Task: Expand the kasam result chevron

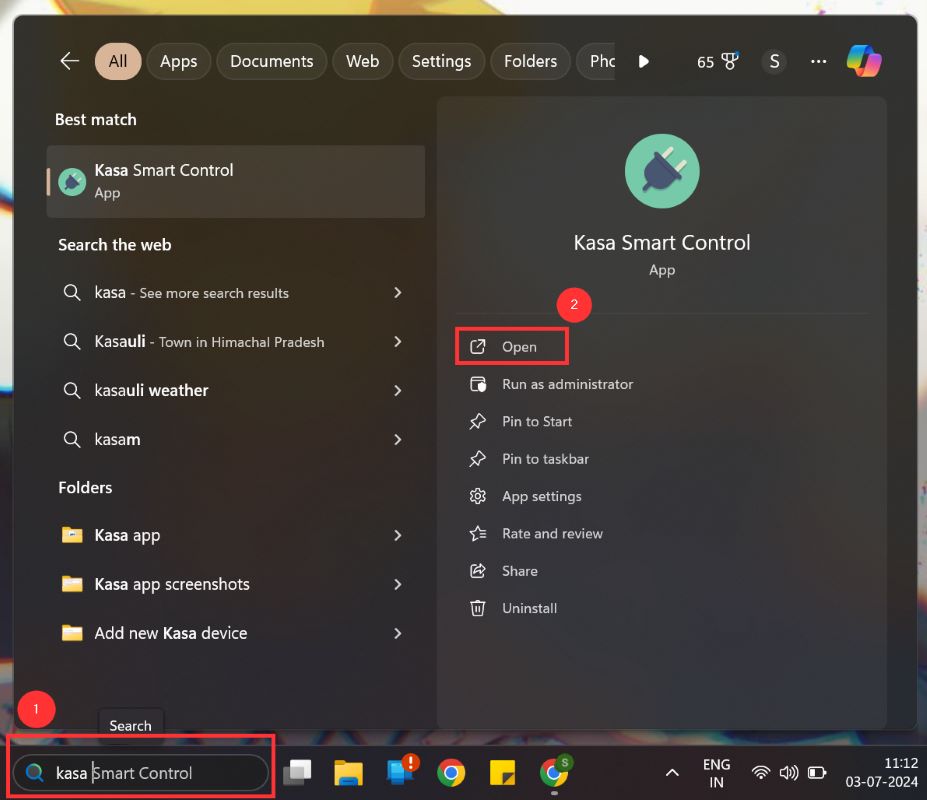Action: tap(398, 439)
